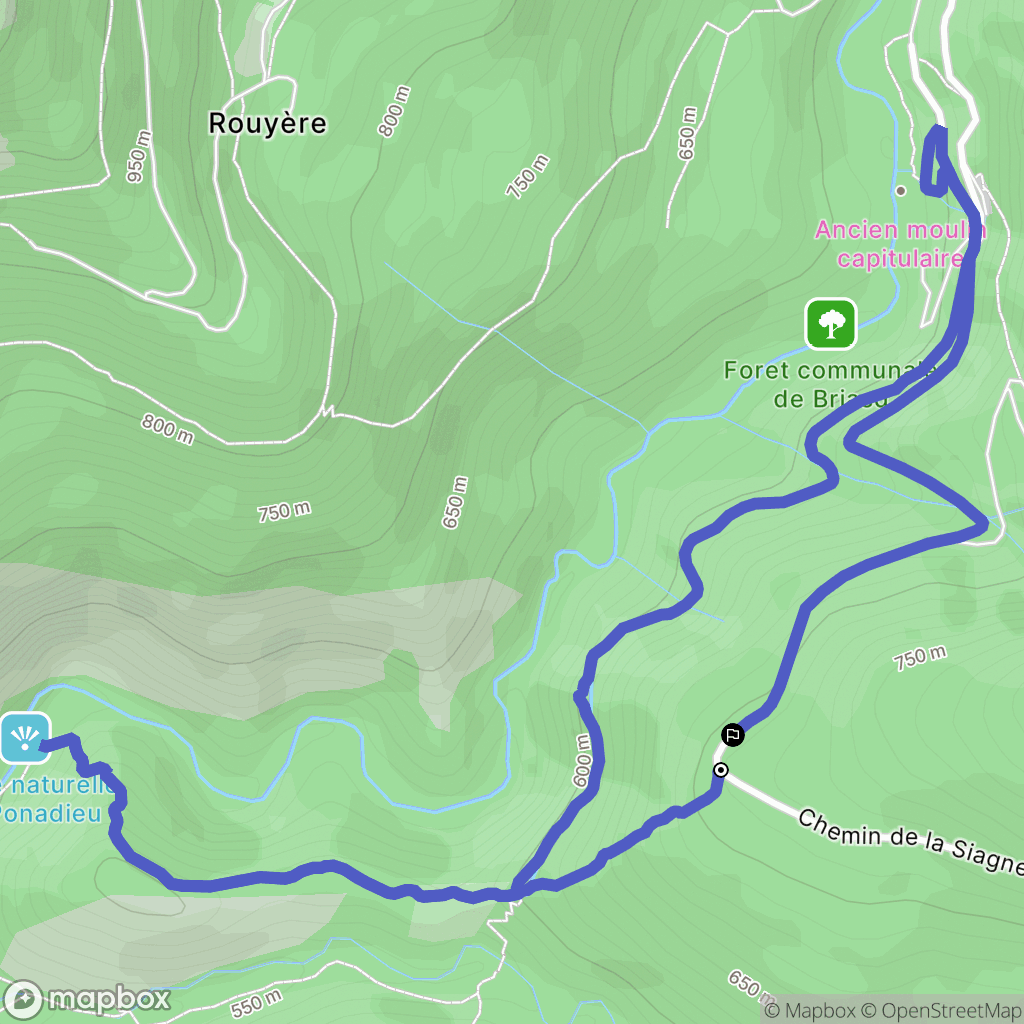Click the 750 m label near route east
1024x1024 pixels.
click(920, 658)
